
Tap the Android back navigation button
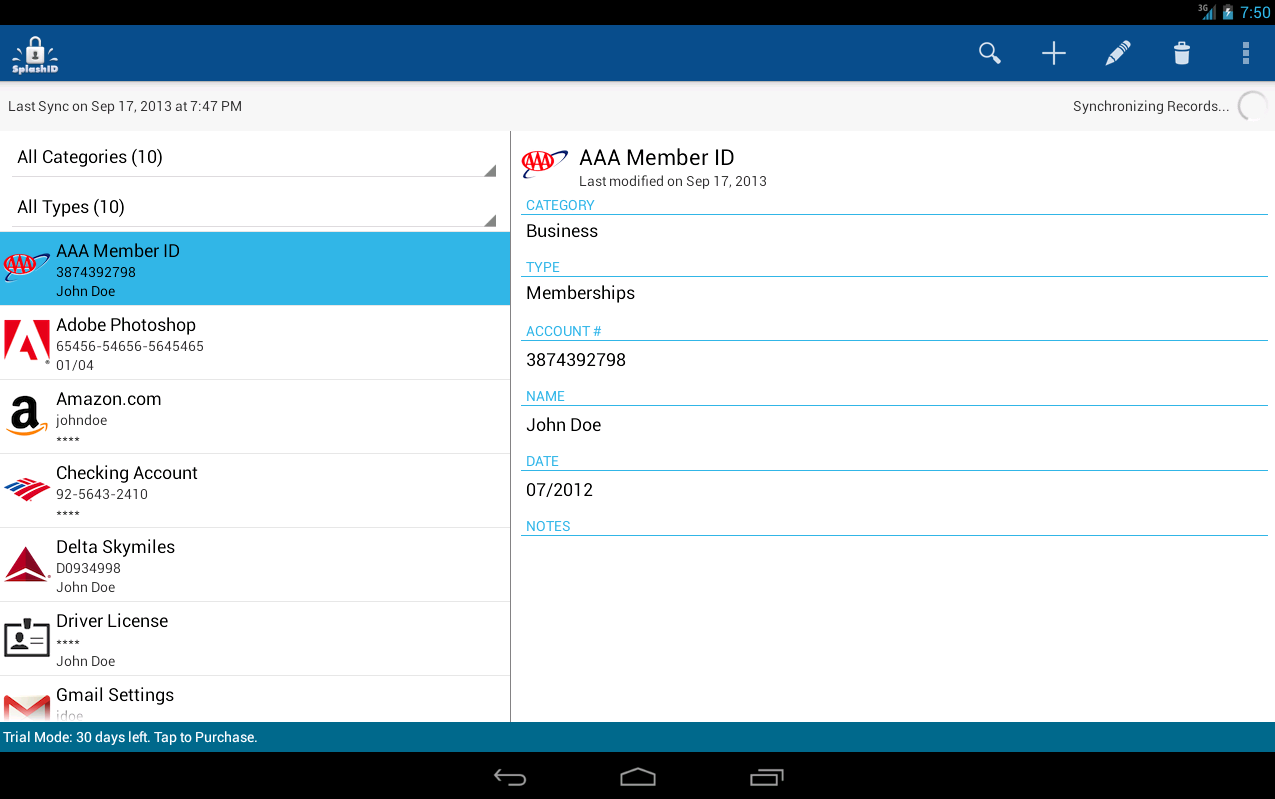pos(510,777)
